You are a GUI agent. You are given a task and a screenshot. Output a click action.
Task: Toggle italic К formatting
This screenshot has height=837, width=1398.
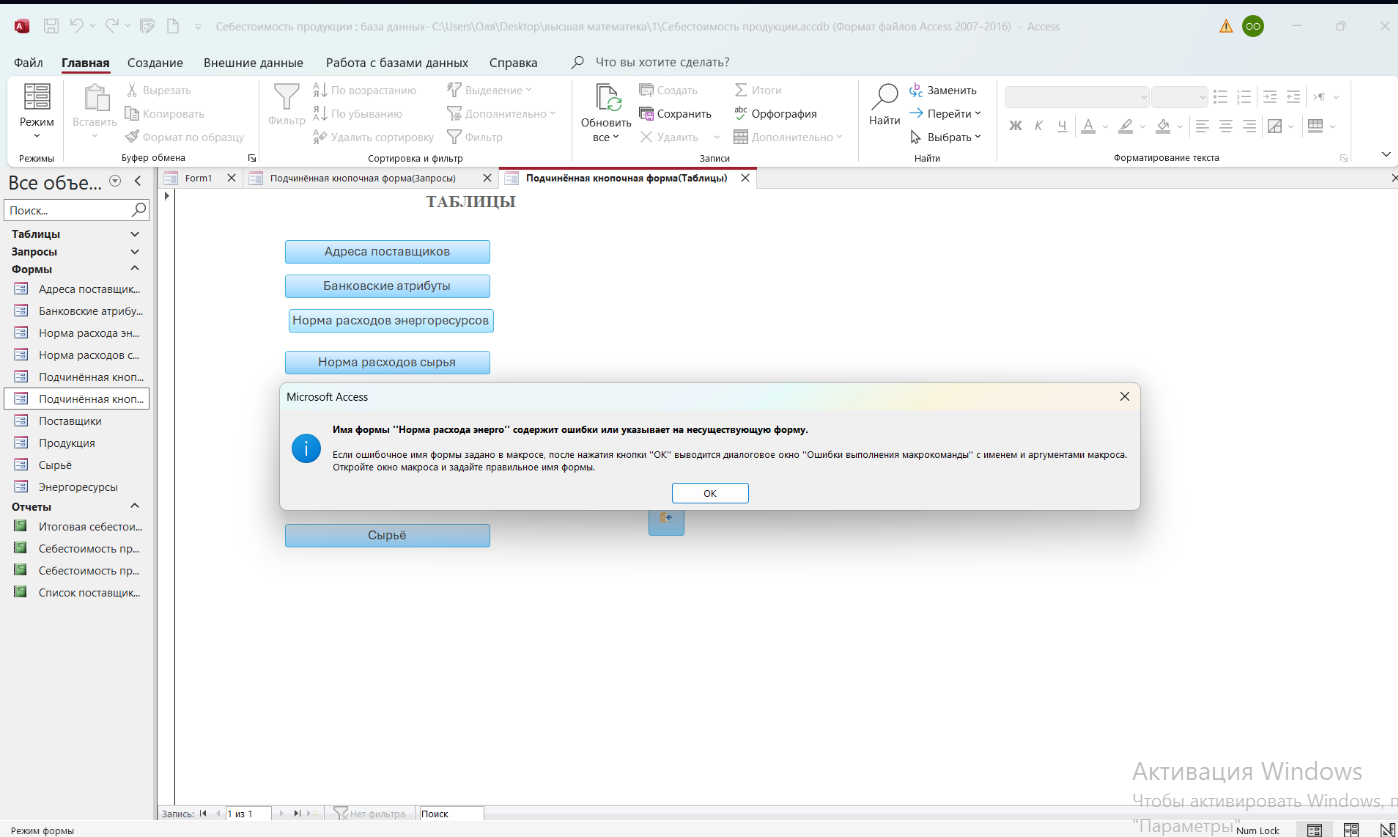[x=1039, y=126]
